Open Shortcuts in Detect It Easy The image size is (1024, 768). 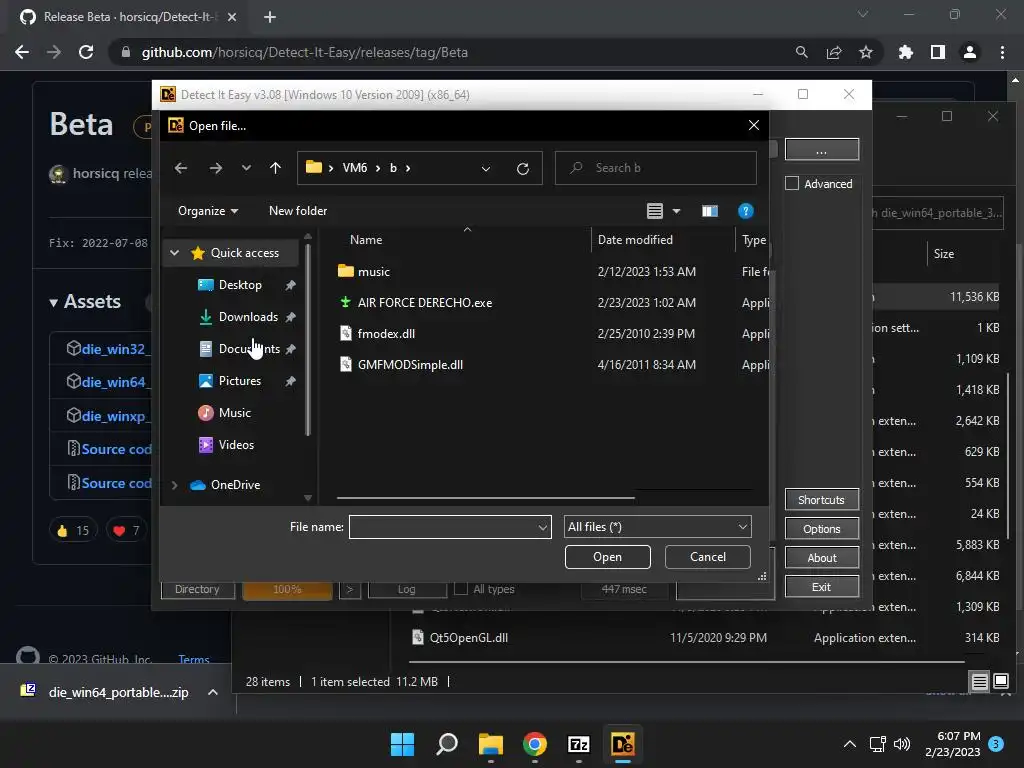[822, 500]
